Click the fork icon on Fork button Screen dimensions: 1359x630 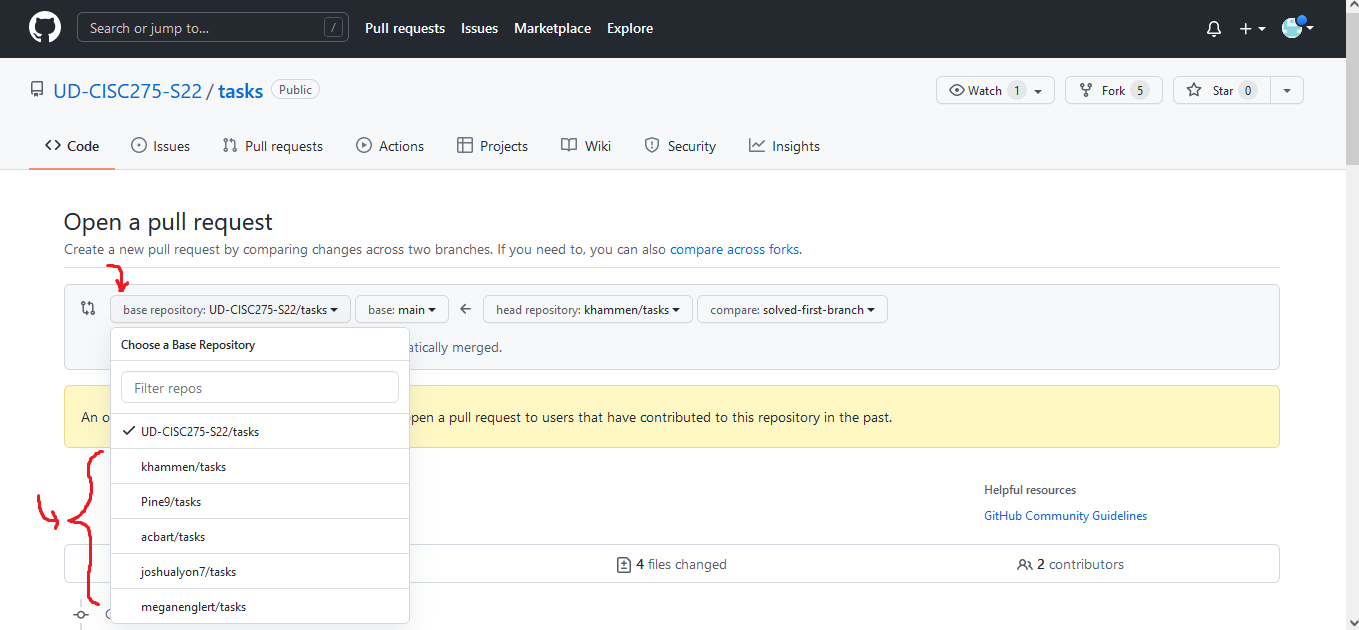[1086, 90]
